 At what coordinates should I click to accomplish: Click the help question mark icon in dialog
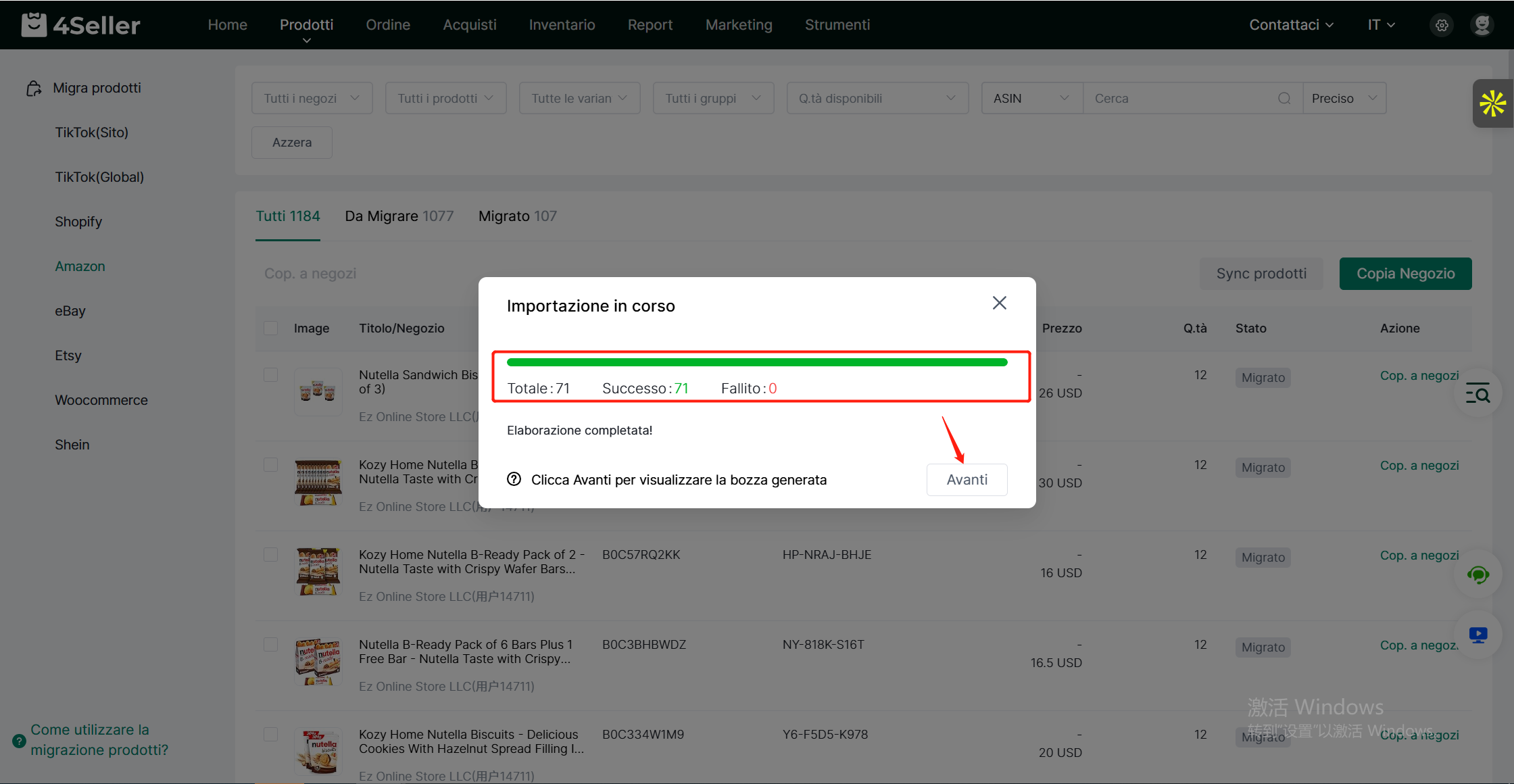pos(514,479)
